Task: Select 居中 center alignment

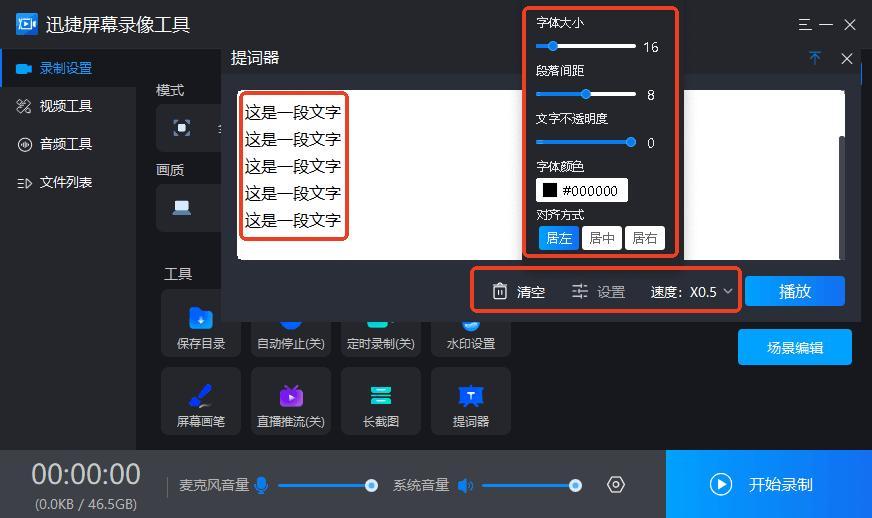Action: click(x=602, y=238)
